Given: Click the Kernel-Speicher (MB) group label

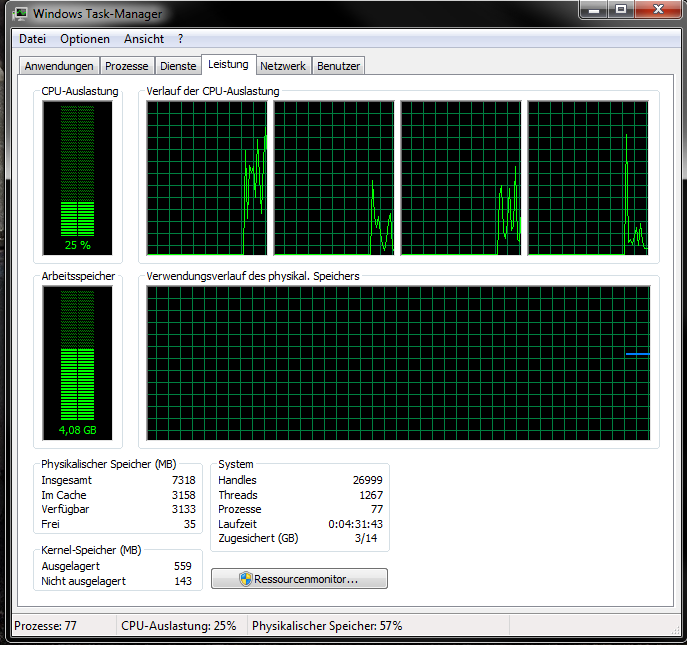Looking at the screenshot, I should click(91, 550).
